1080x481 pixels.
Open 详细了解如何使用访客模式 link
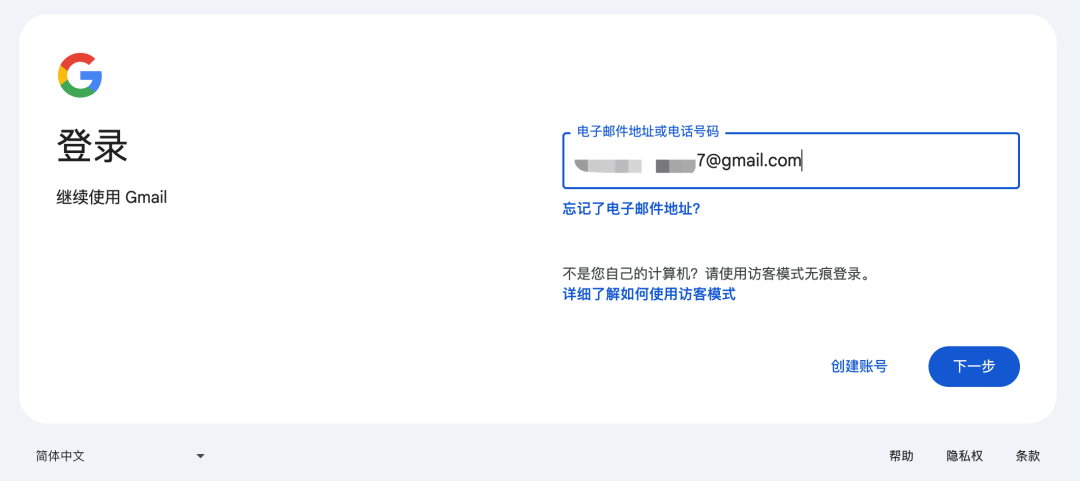649,295
